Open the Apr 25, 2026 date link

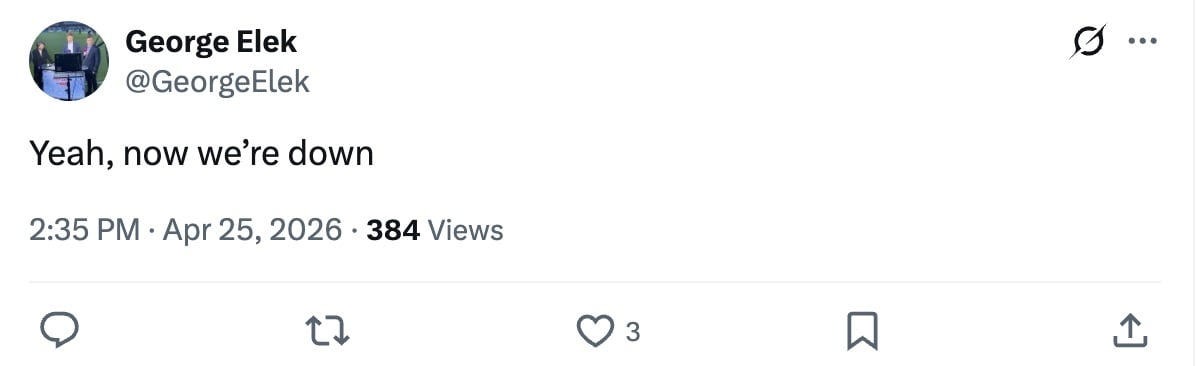click(252, 231)
